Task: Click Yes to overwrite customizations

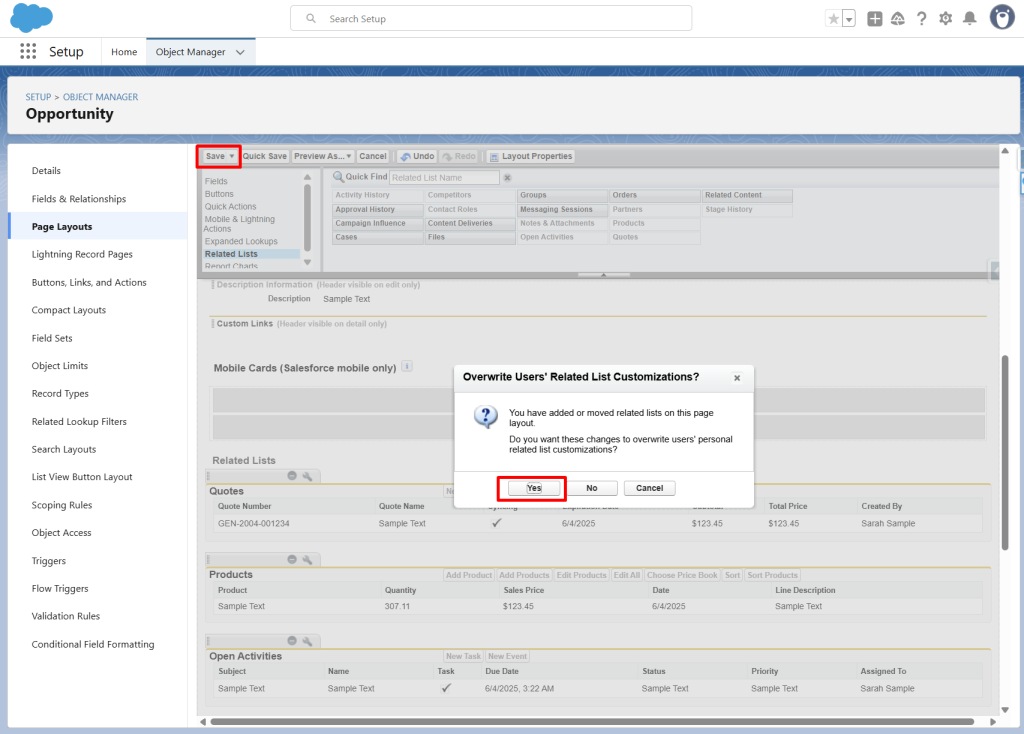Action: pos(533,488)
